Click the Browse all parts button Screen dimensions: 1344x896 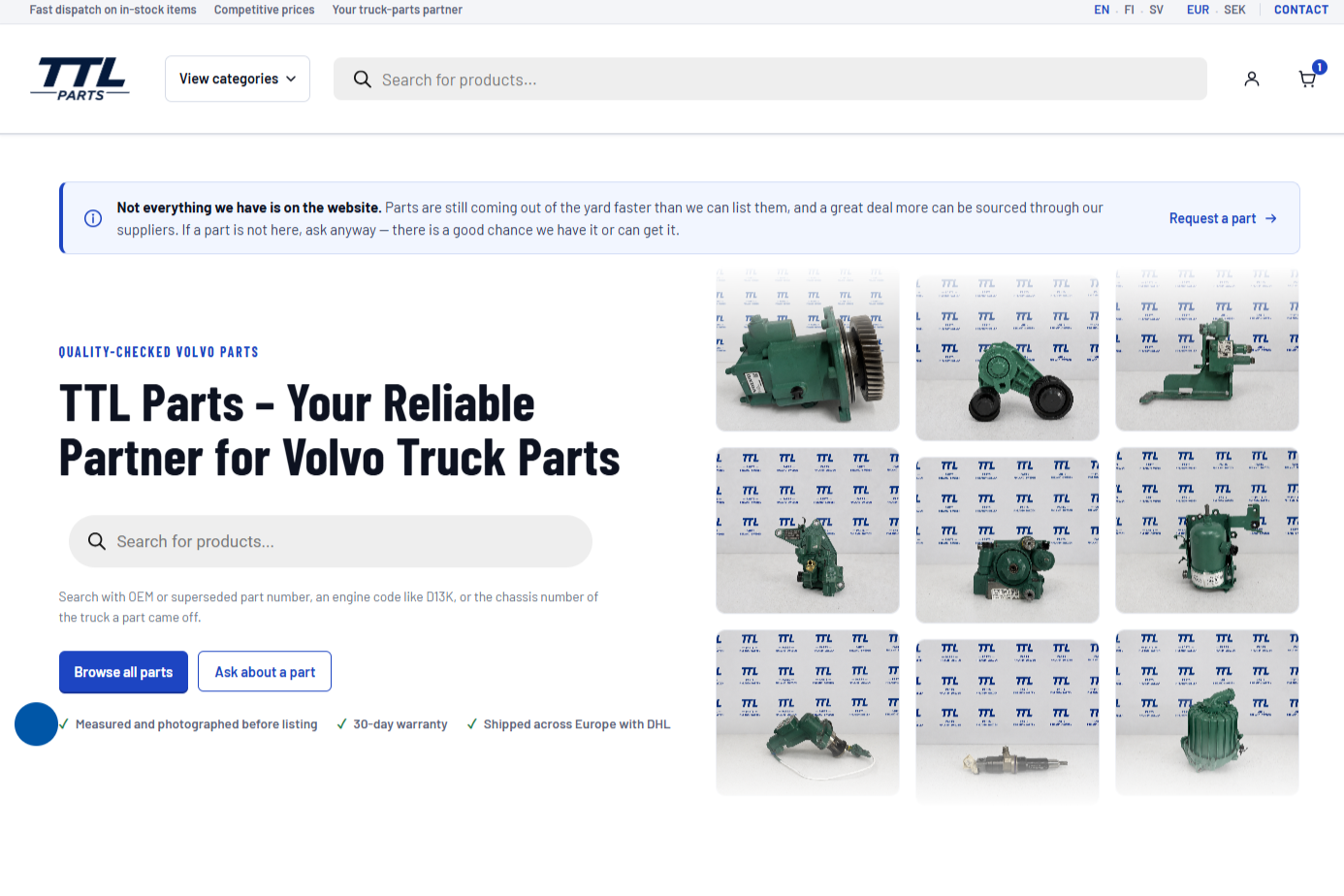tap(123, 672)
